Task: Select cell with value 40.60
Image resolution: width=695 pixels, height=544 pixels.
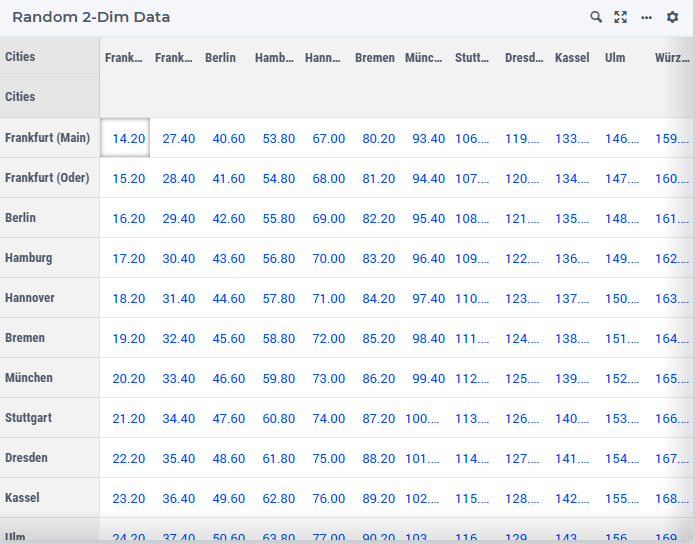Action: tap(225, 138)
